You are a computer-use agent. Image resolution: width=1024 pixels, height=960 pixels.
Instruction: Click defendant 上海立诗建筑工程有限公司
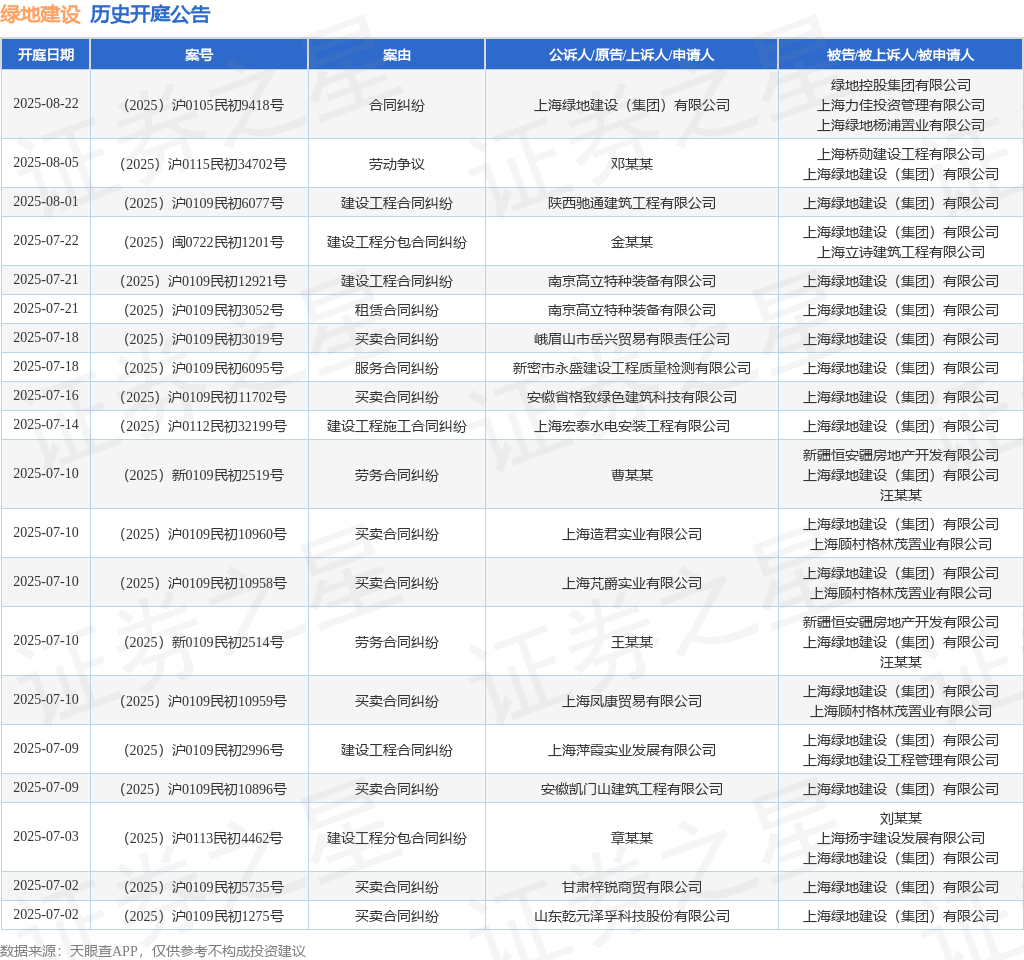click(901, 252)
